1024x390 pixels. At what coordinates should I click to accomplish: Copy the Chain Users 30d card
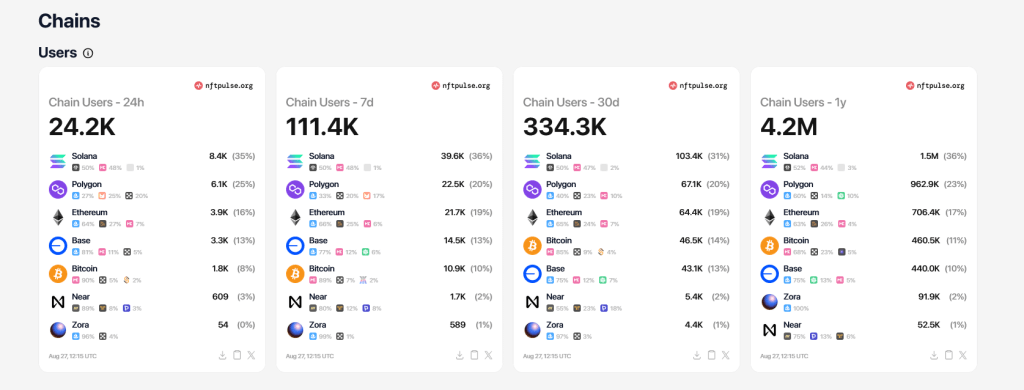tap(711, 355)
